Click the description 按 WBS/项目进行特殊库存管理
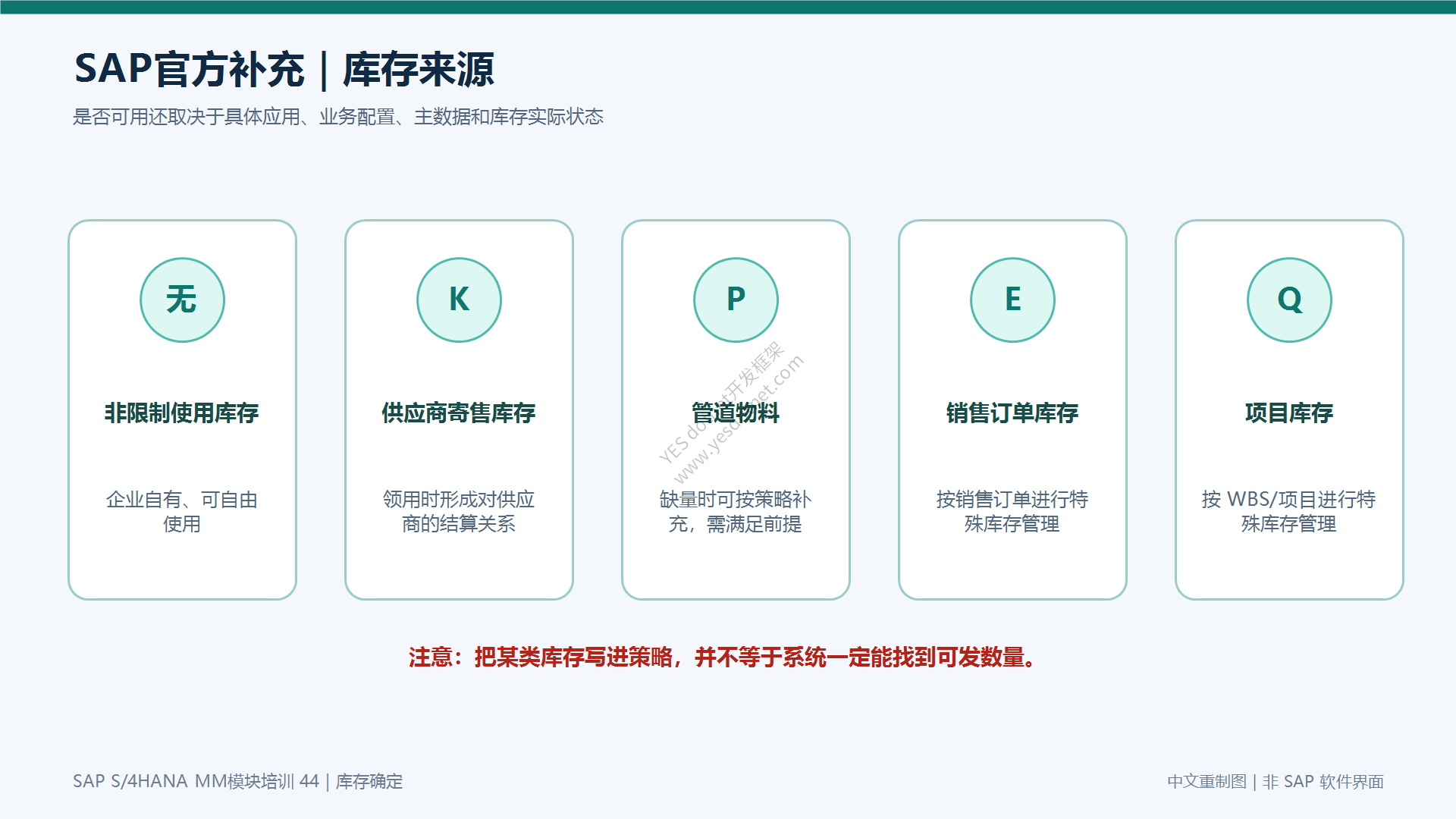The image size is (1456, 819). tap(1289, 512)
